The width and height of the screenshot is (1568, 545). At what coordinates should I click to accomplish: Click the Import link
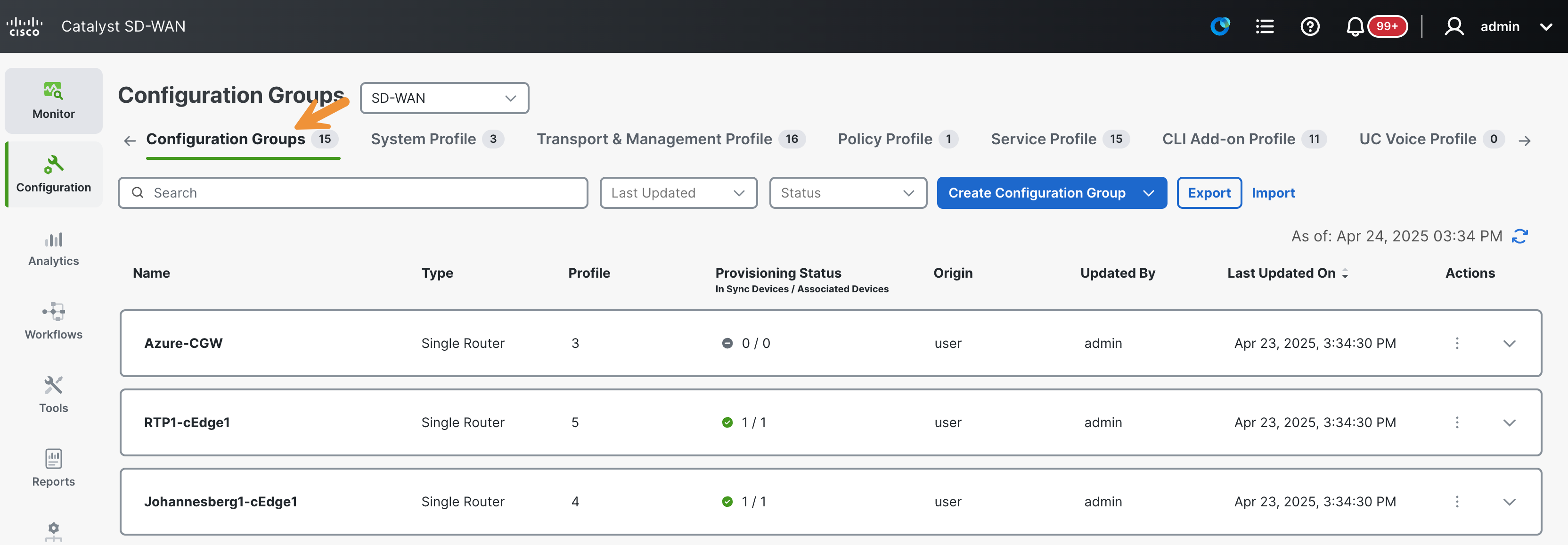[1273, 193]
